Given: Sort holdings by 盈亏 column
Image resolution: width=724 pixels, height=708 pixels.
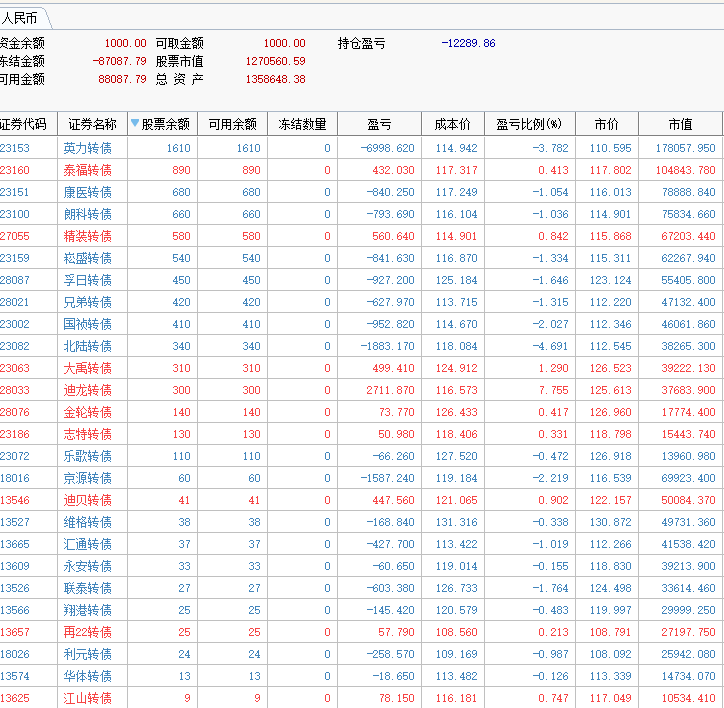Looking at the screenshot, I should (x=379, y=124).
